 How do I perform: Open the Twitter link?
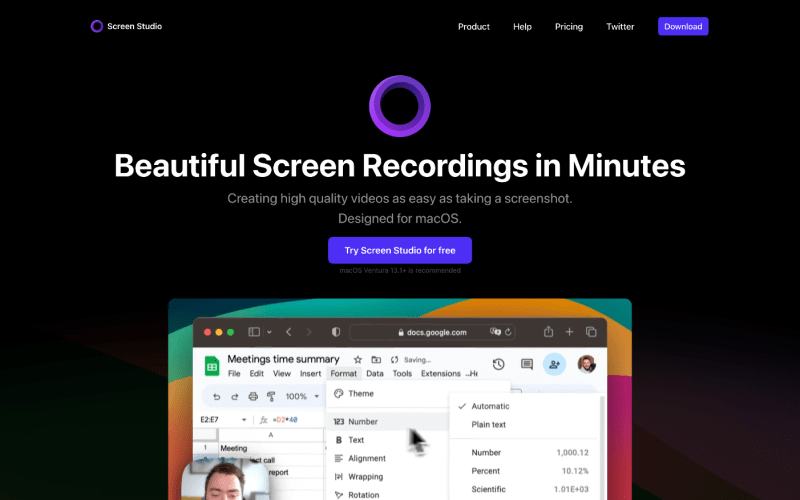click(x=620, y=27)
